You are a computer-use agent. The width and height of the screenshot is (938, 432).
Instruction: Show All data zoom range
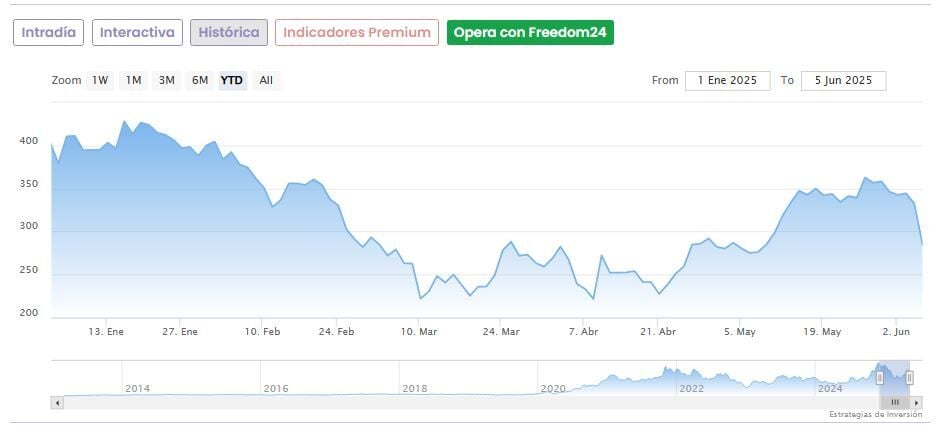point(266,81)
